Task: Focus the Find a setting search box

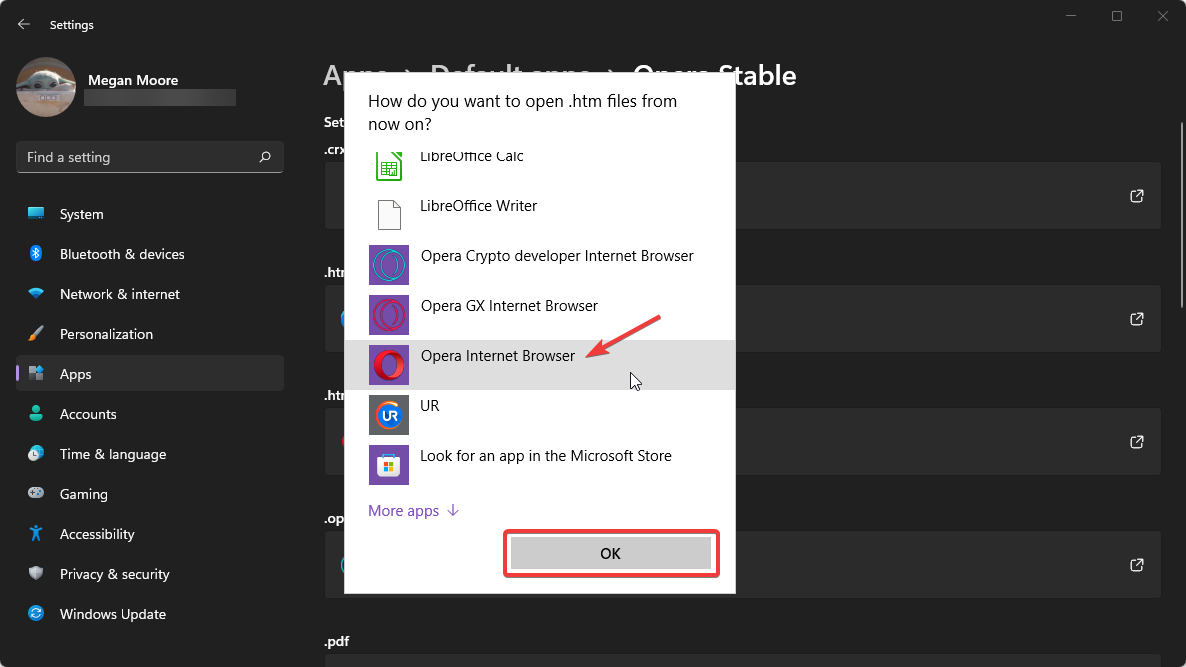Action: (150, 157)
